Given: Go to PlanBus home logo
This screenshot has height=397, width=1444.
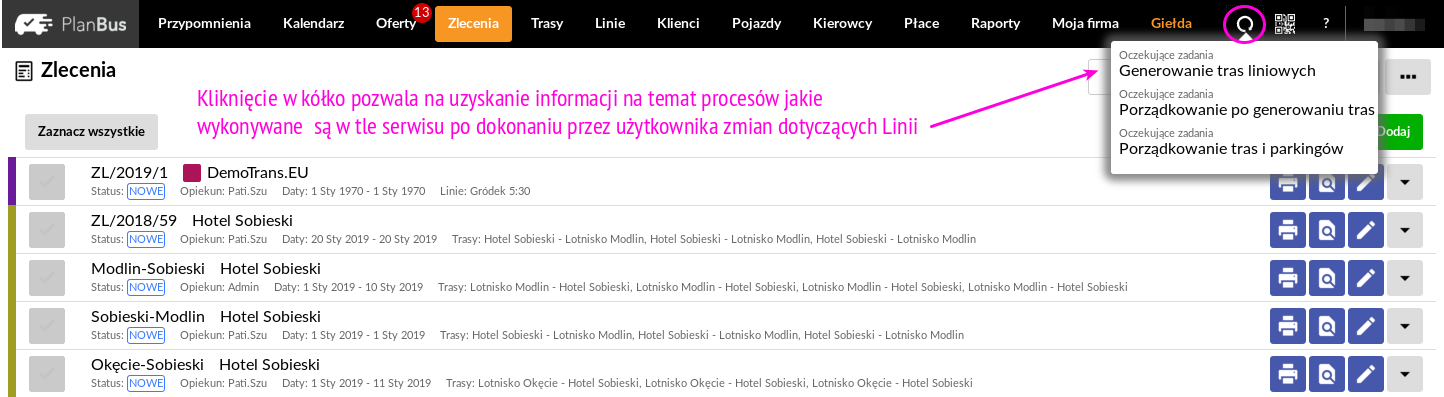Looking at the screenshot, I should 71,23.
